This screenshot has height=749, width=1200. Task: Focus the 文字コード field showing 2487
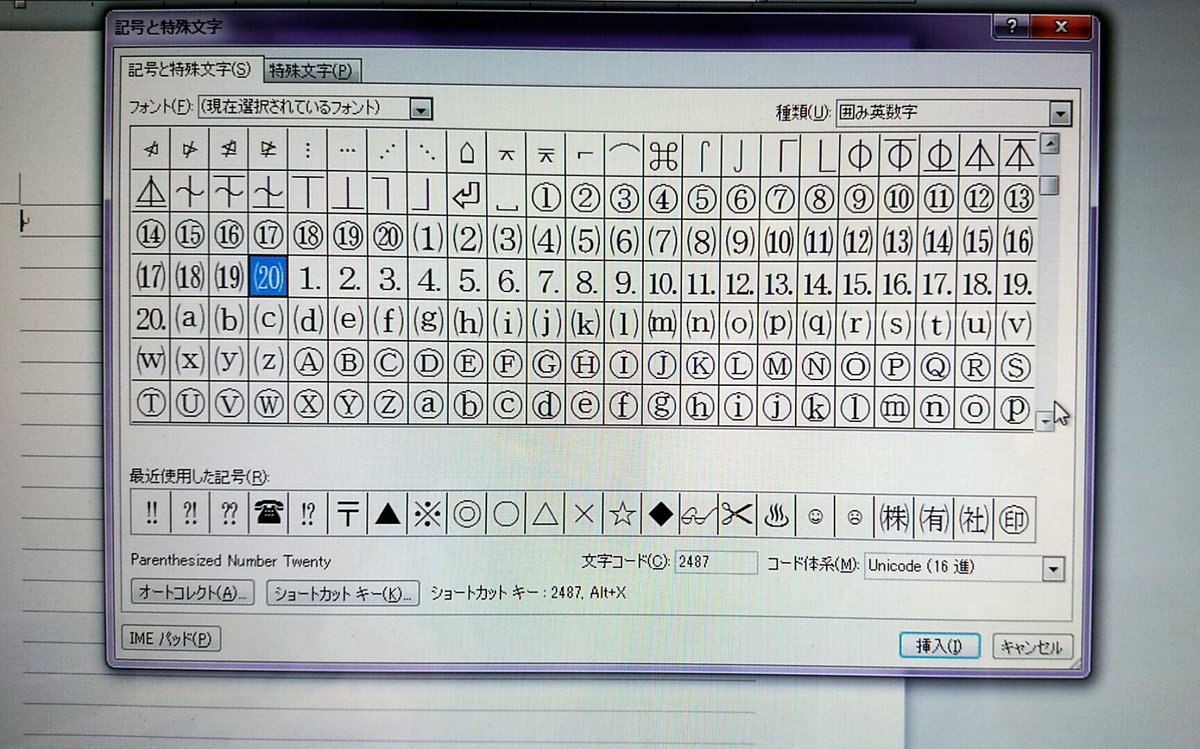coord(716,563)
